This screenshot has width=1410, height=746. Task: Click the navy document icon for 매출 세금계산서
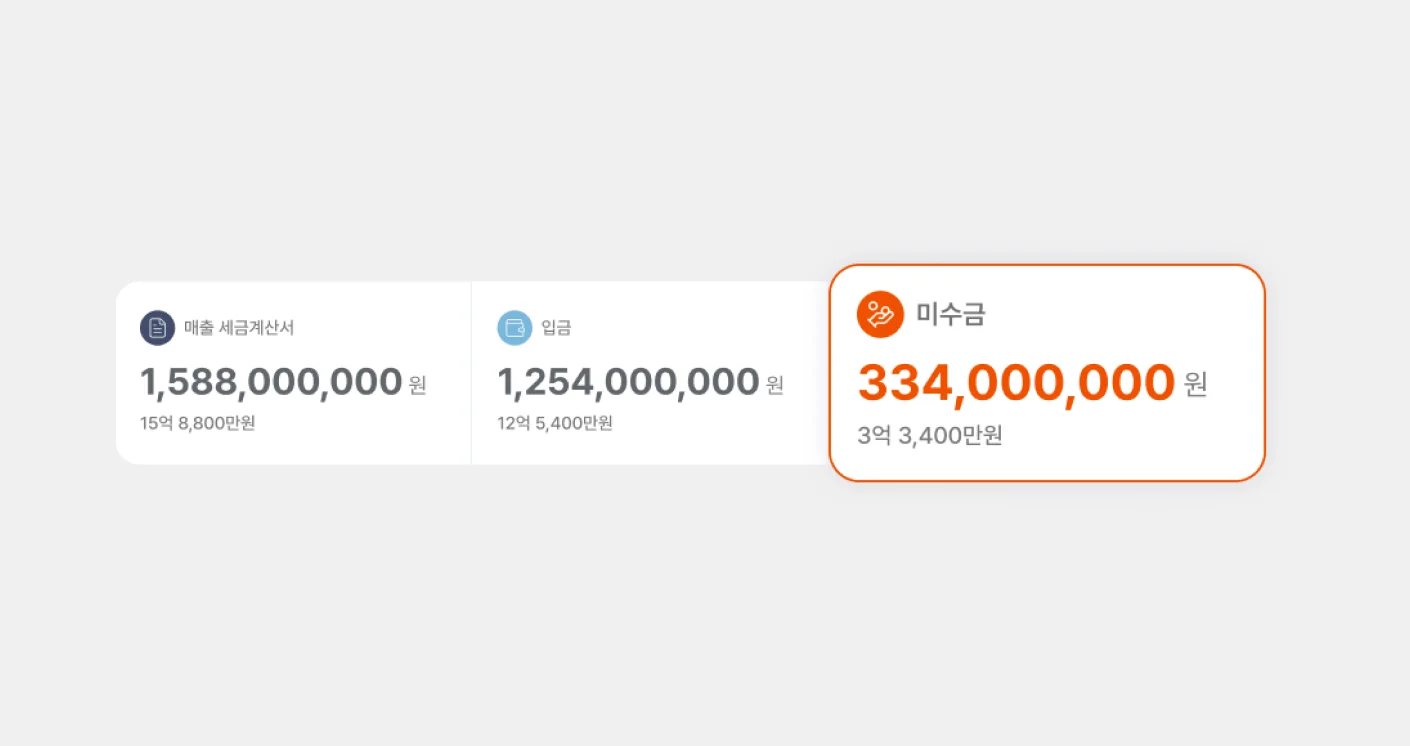[x=157, y=328]
